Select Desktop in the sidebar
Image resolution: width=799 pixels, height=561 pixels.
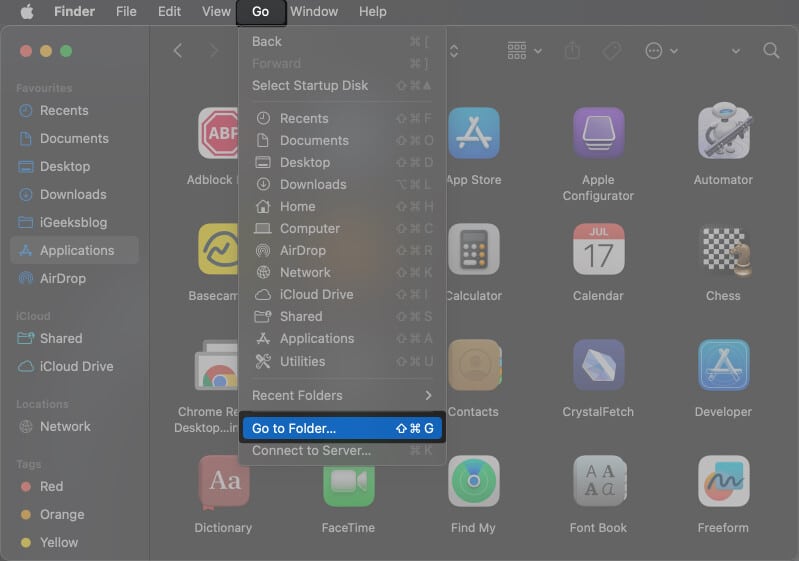[74, 167]
